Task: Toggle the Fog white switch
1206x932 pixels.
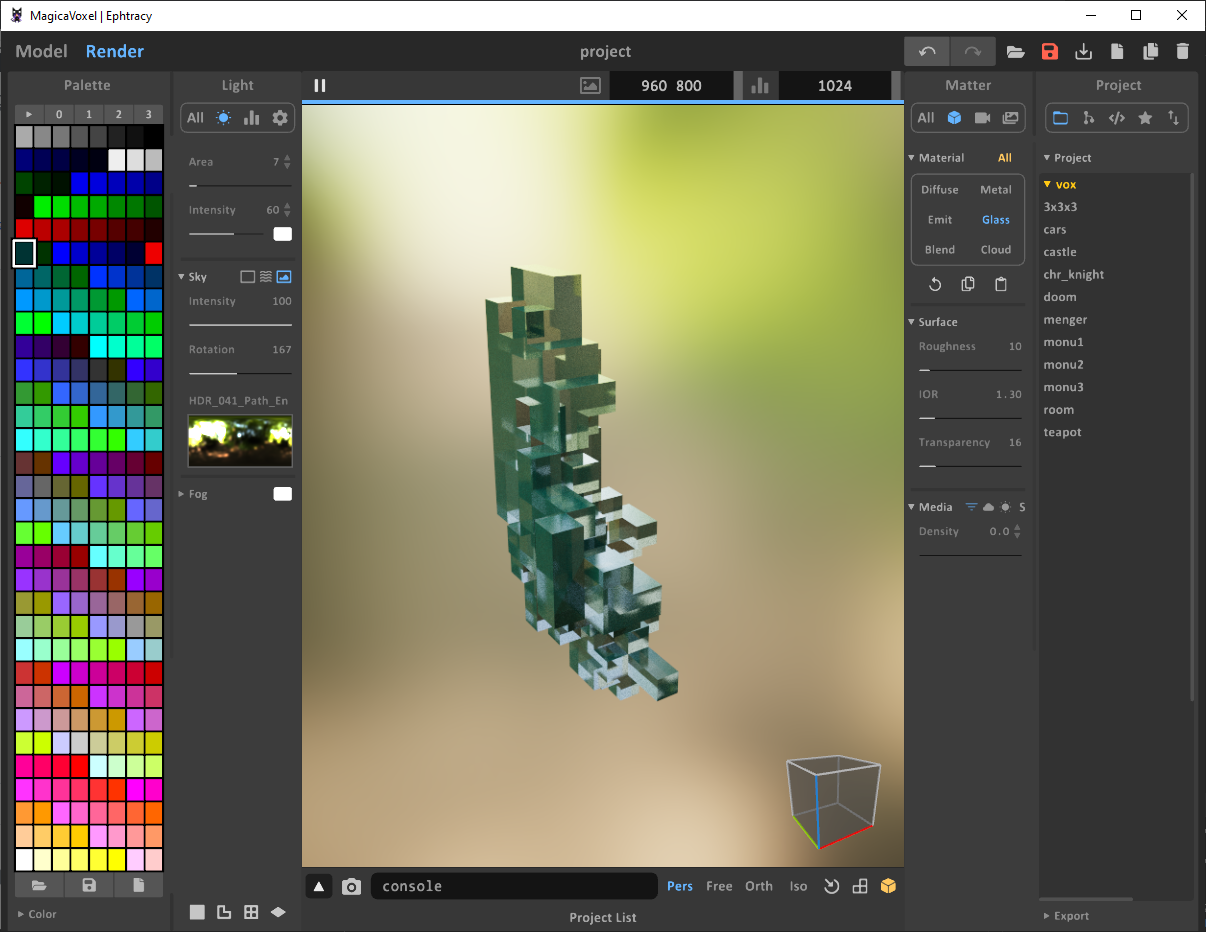Action: click(x=282, y=494)
